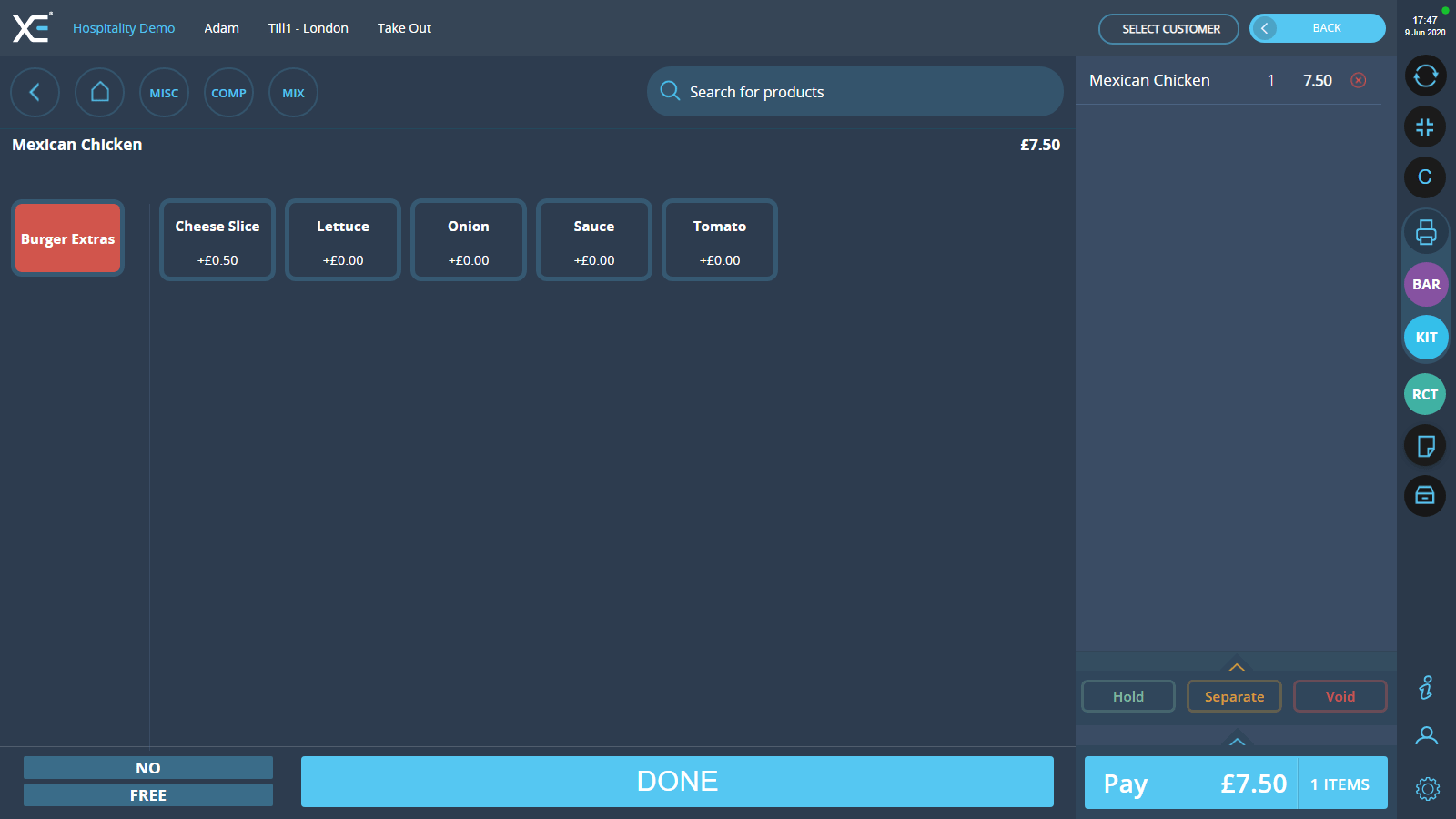
Task: Remove Mexican Chicken from order
Action: (x=1358, y=80)
